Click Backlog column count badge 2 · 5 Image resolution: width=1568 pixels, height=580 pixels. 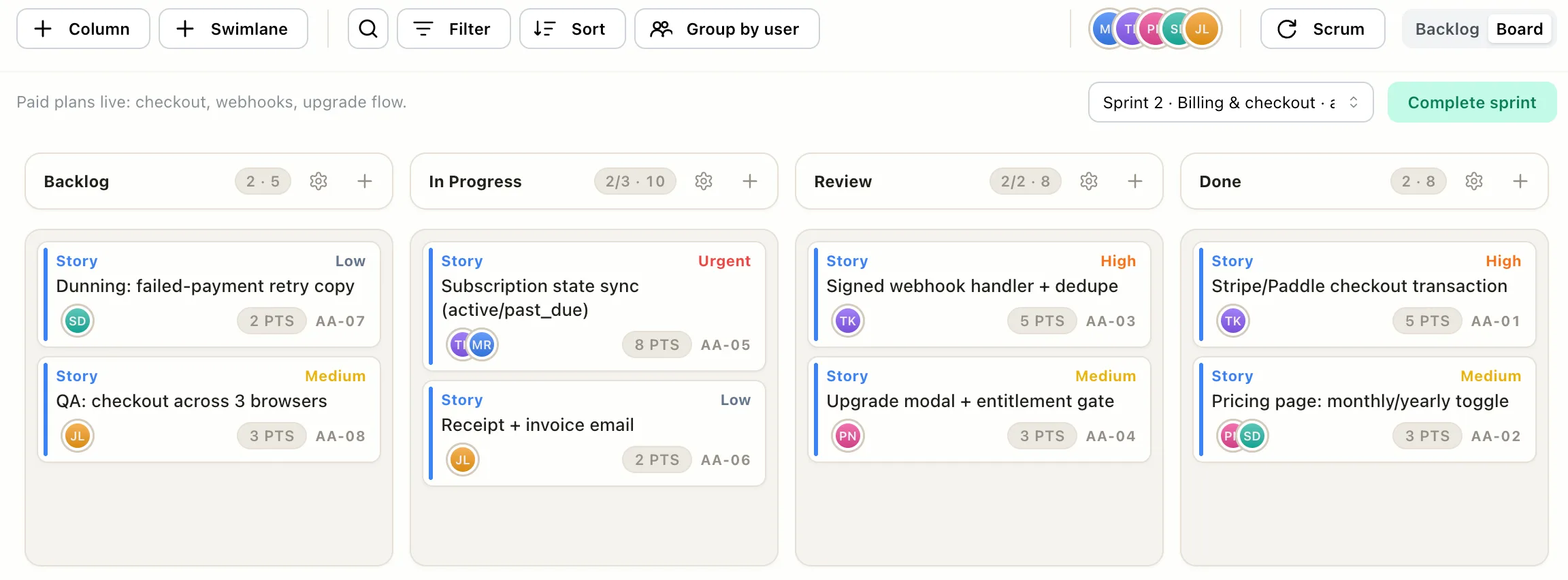263,181
